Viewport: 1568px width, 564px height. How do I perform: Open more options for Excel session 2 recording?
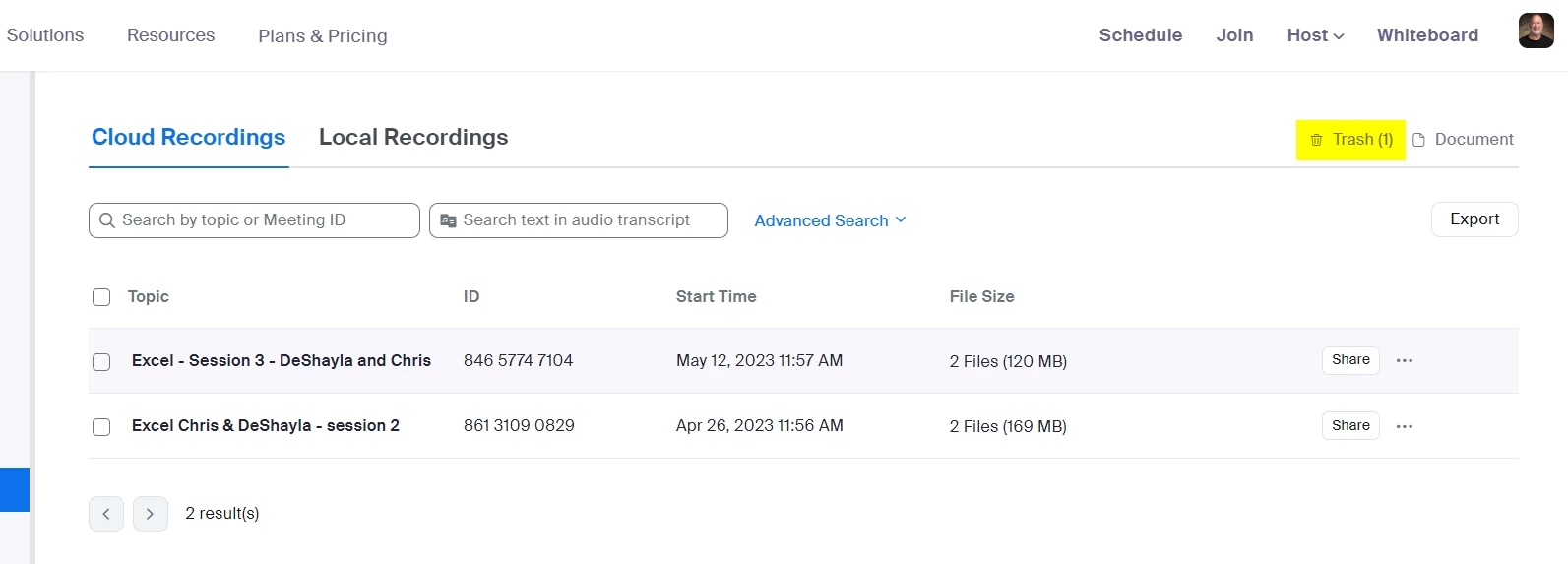[x=1405, y=426]
